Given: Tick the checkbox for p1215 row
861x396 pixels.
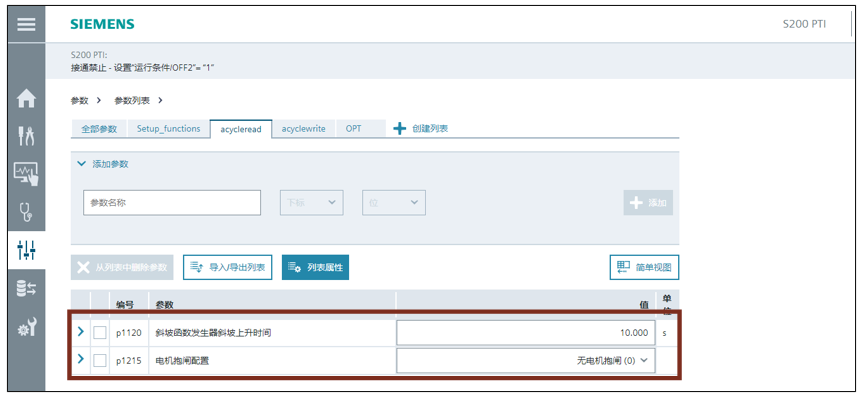Looking at the screenshot, I should [100, 360].
